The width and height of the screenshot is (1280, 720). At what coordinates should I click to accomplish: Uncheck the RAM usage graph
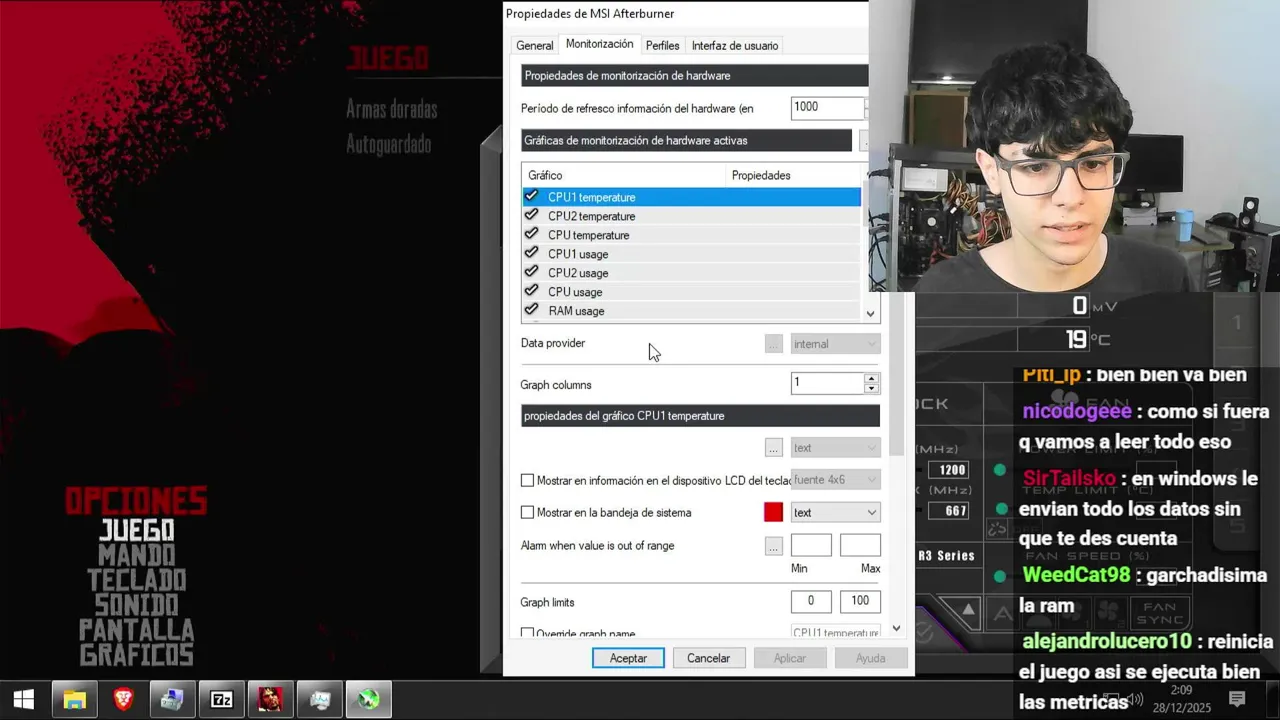point(531,310)
